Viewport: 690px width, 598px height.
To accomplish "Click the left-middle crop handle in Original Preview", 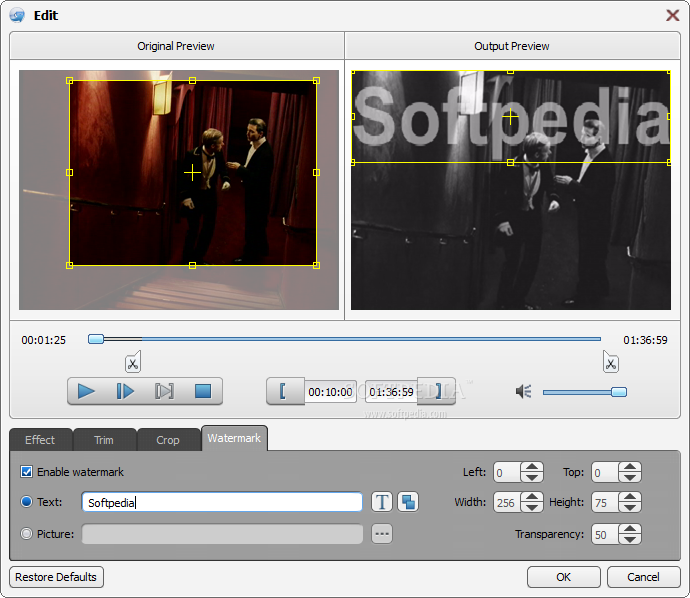I will (69, 172).
